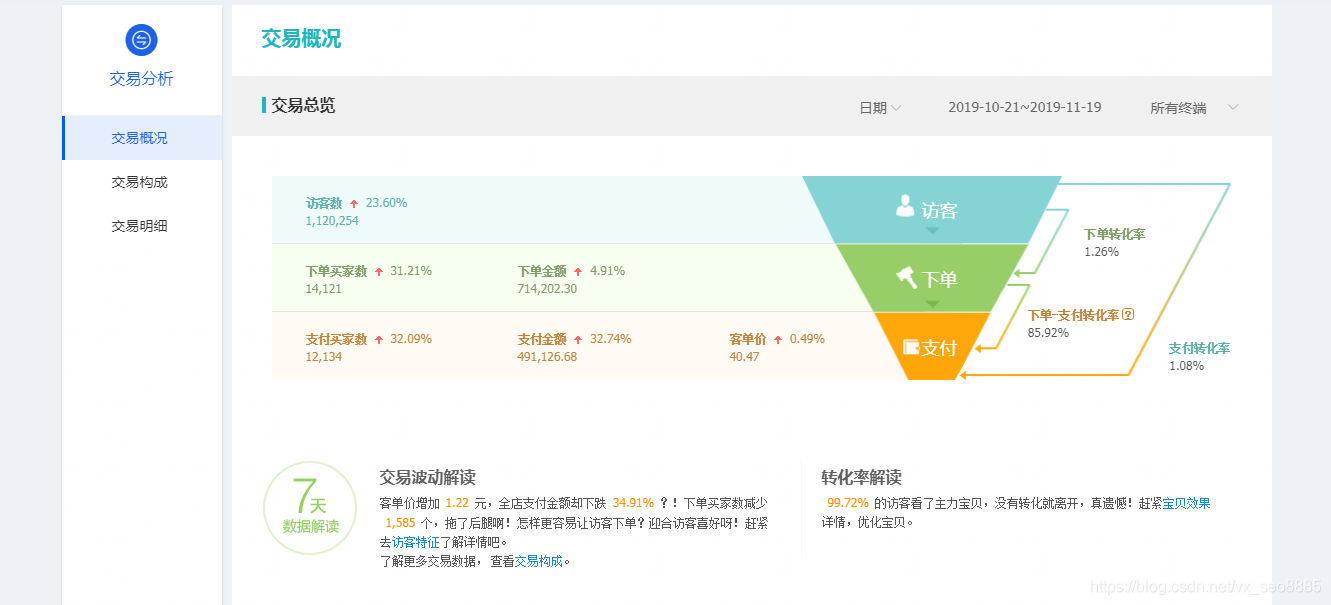Screen dimensions: 1331x605
Task: Click the 1.26% conversion value
Action: [x=1101, y=252]
